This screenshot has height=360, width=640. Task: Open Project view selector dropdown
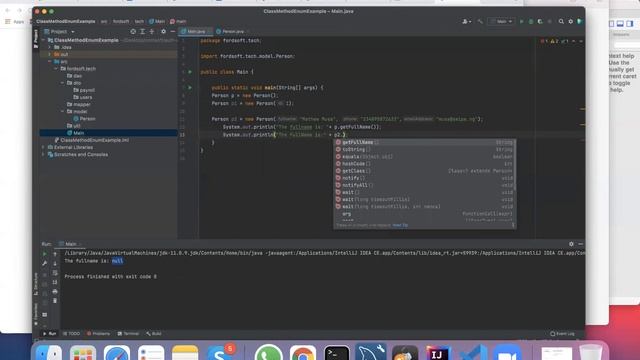point(60,31)
